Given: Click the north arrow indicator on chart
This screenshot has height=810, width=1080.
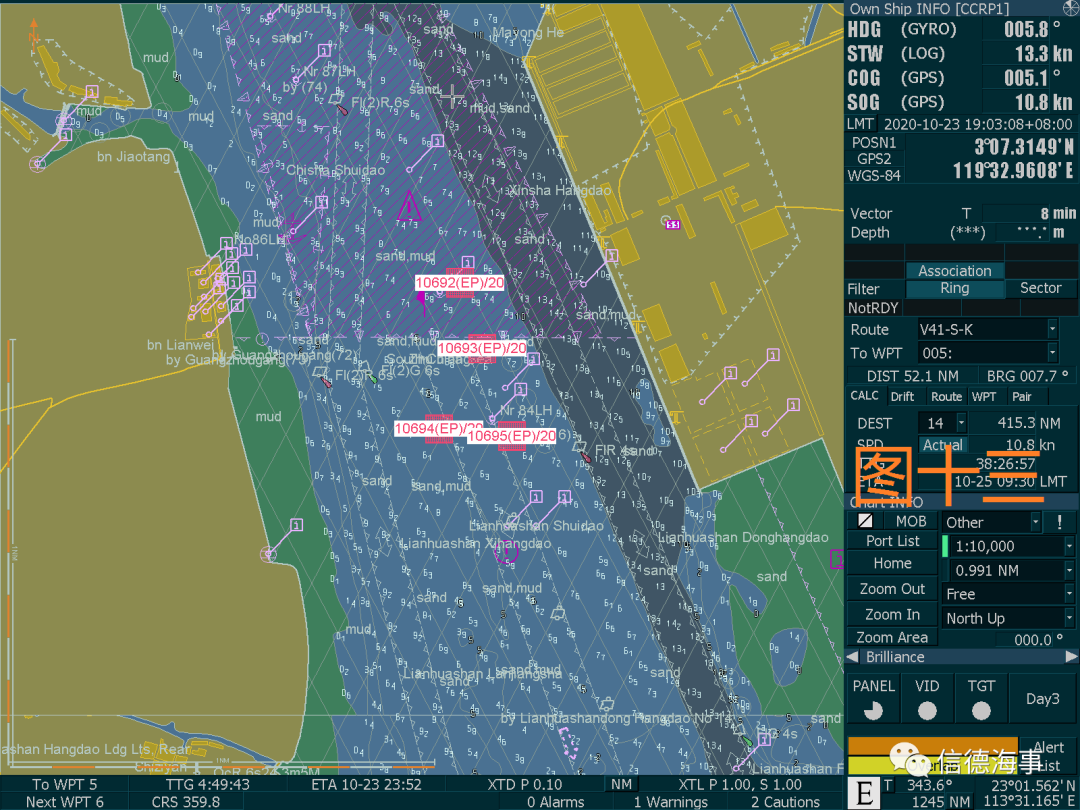Looking at the screenshot, I should click(33, 32).
